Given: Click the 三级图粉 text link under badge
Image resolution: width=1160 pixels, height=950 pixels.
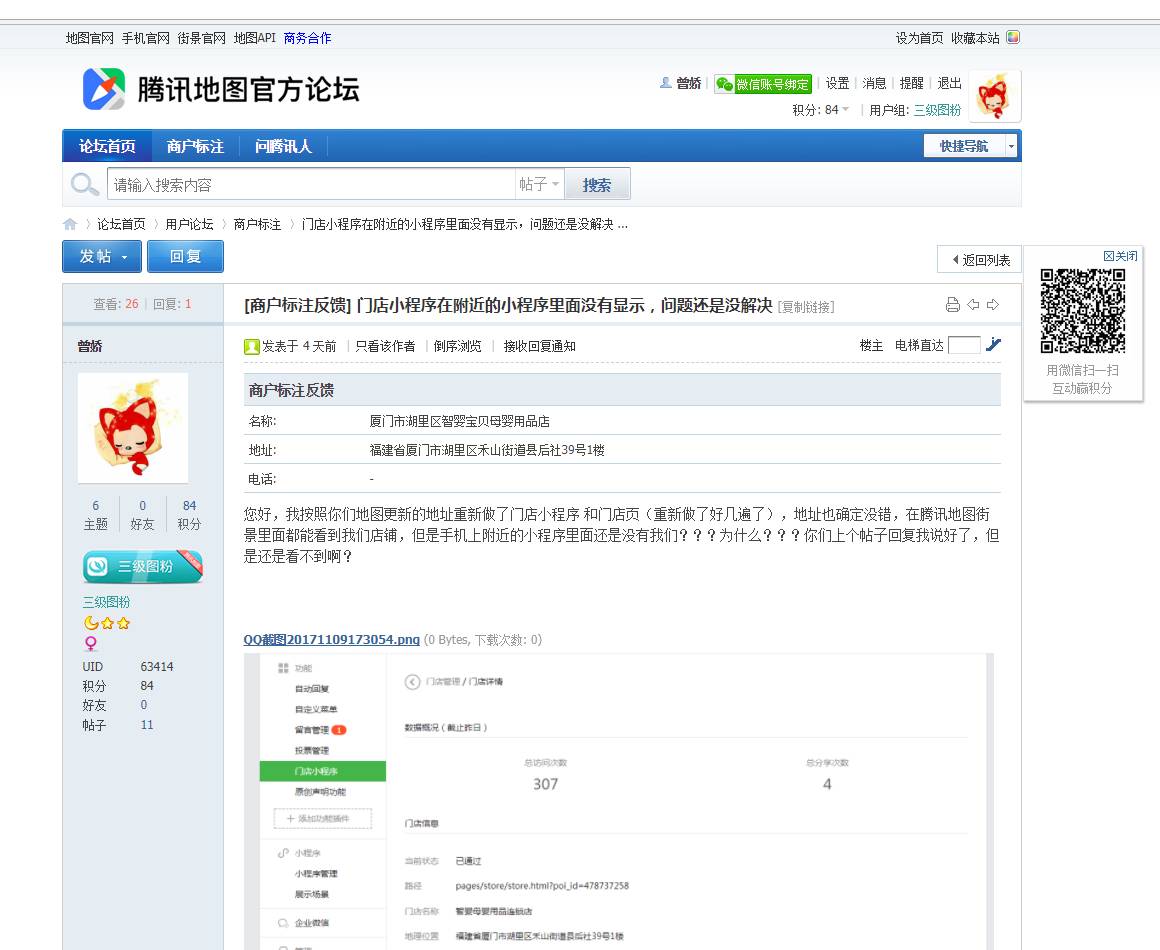Looking at the screenshot, I should [x=107, y=602].
